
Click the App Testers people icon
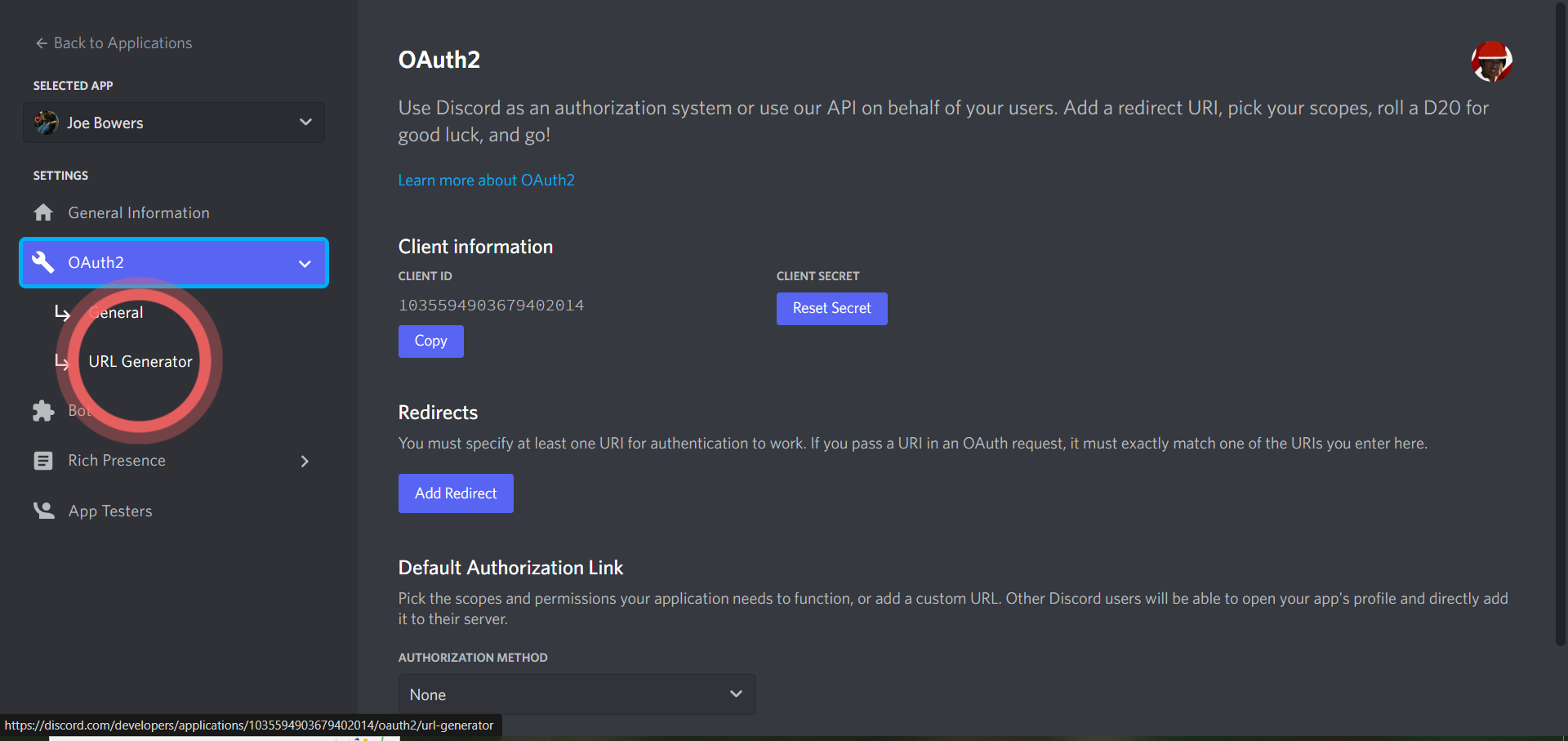(43, 511)
